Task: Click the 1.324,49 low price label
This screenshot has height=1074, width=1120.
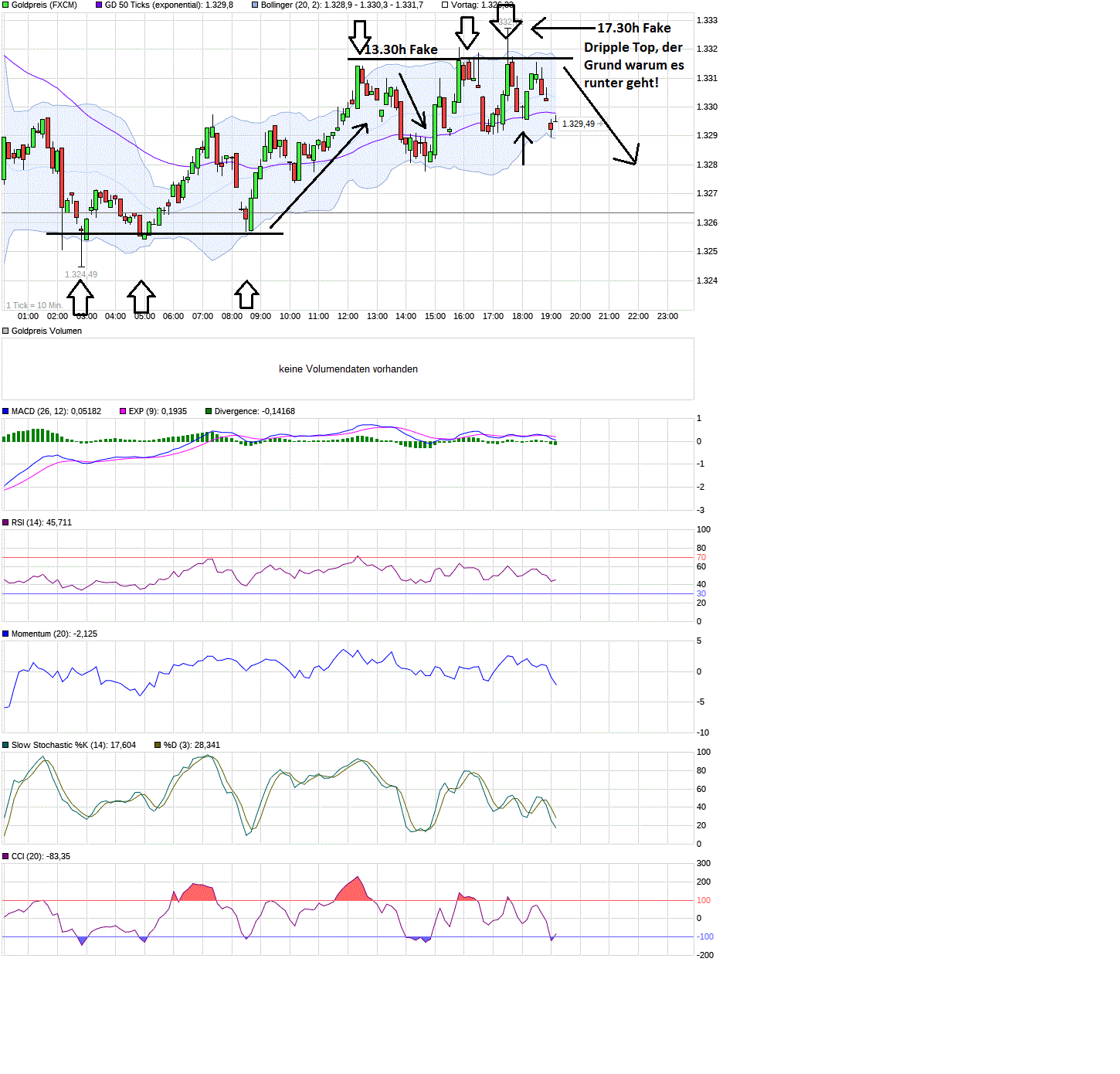Action: pyautogui.click(x=80, y=274)
